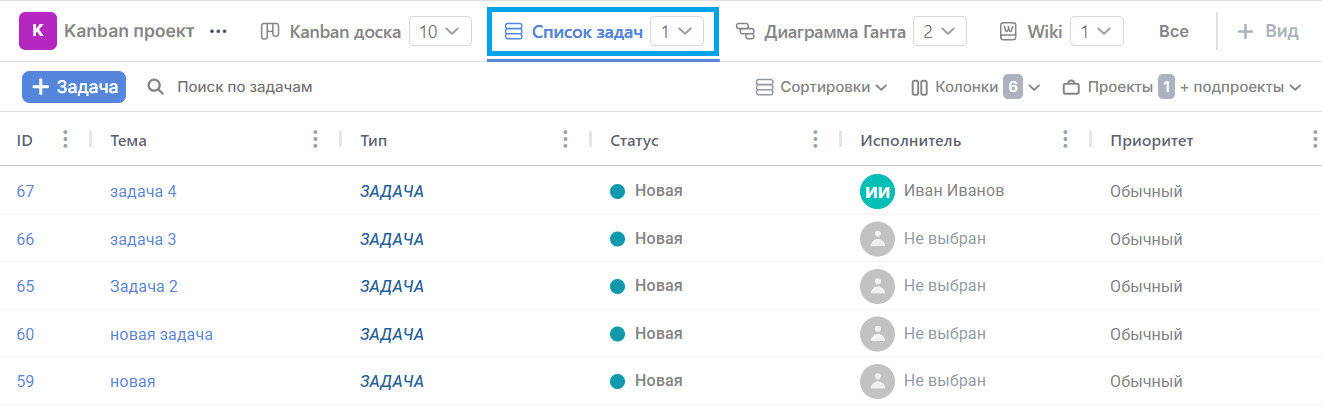Open task link задача 4
1322x408 pixels.
pos(143,191)
